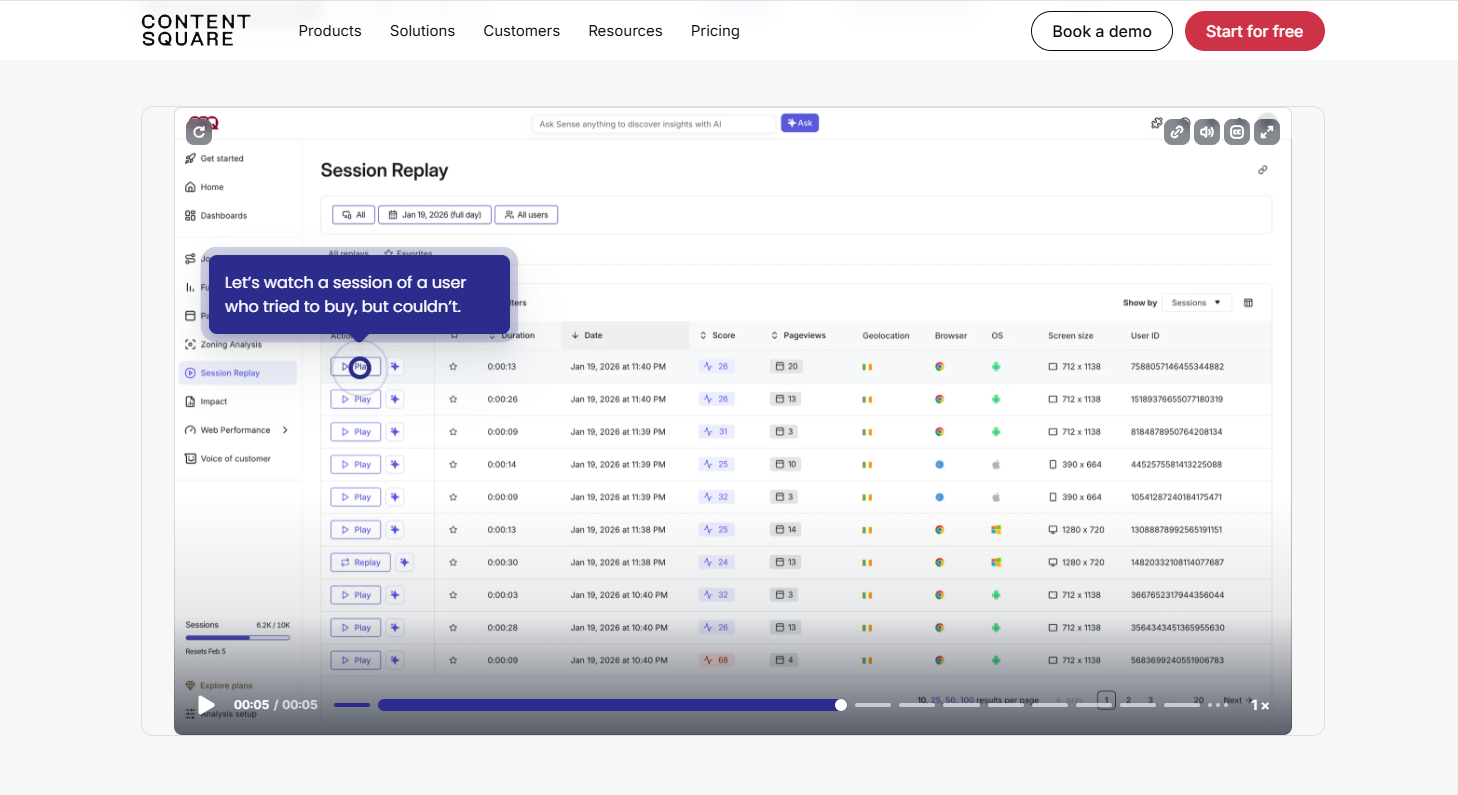The image size is (1458, 795).
Task: Click Replay on the 0:00:30 session
Action: pyautogui.click(x=360, y=562)
